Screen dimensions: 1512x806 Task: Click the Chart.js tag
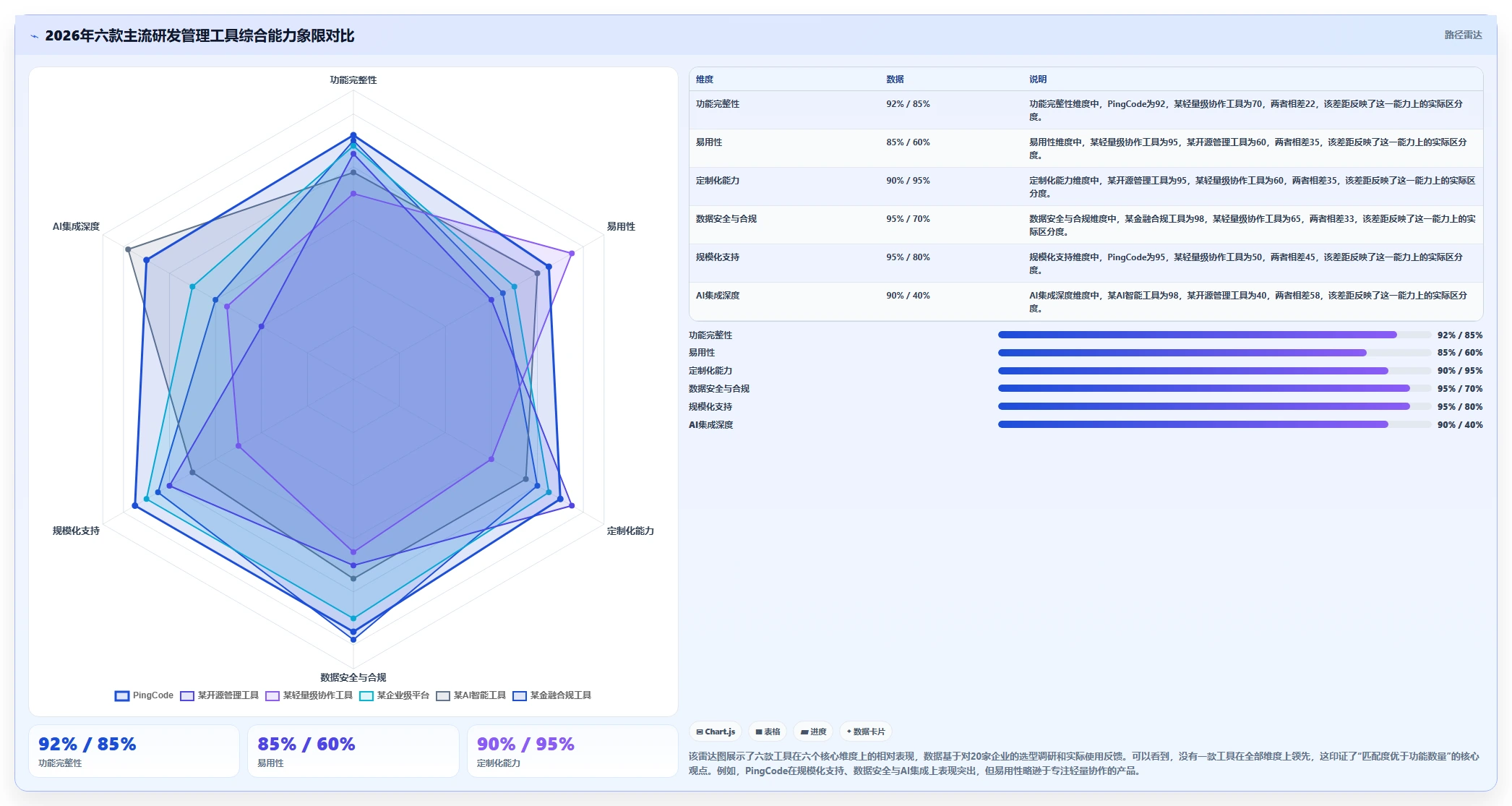click(x=716, y=732)
